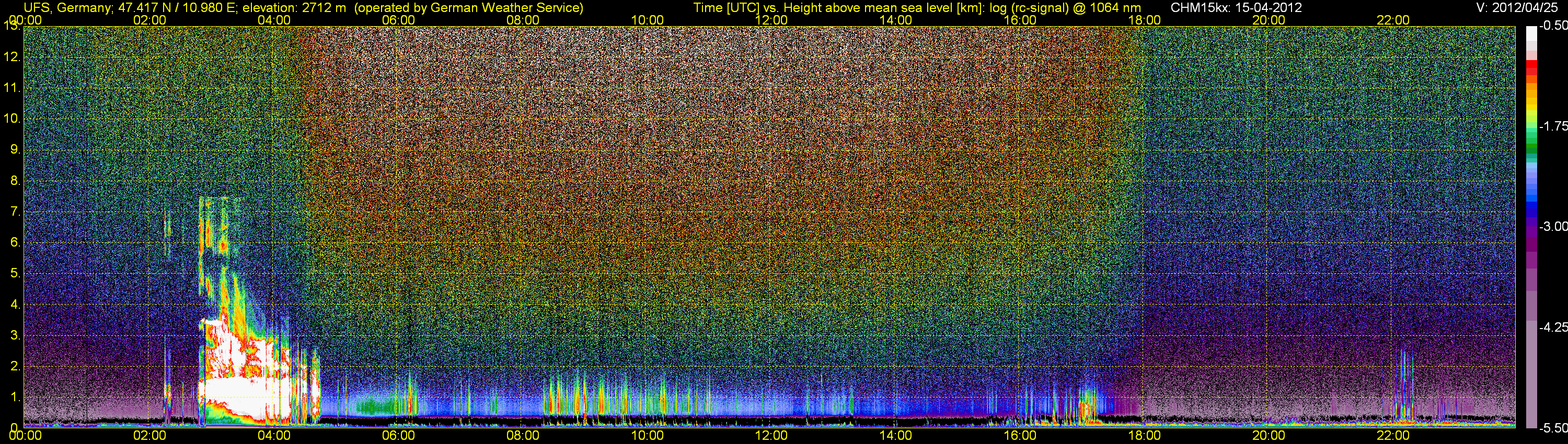Click the '16:00' label on the bottom time axis
The height and width of the screenshot is (444, 1568).
pyautogui.click(x=1020, y=436)
